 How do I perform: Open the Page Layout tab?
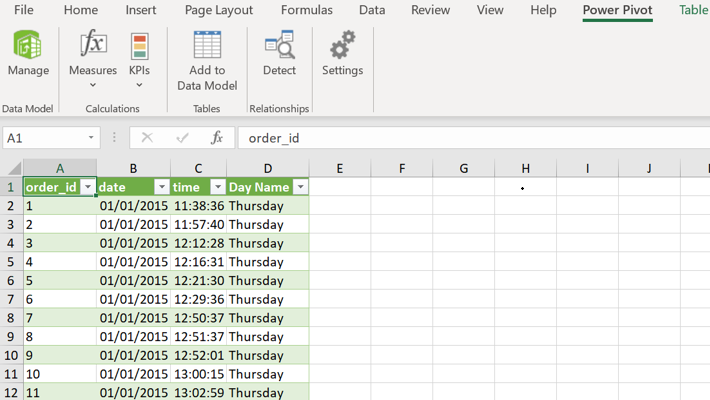pyautogui.click(x=219, y=10)
